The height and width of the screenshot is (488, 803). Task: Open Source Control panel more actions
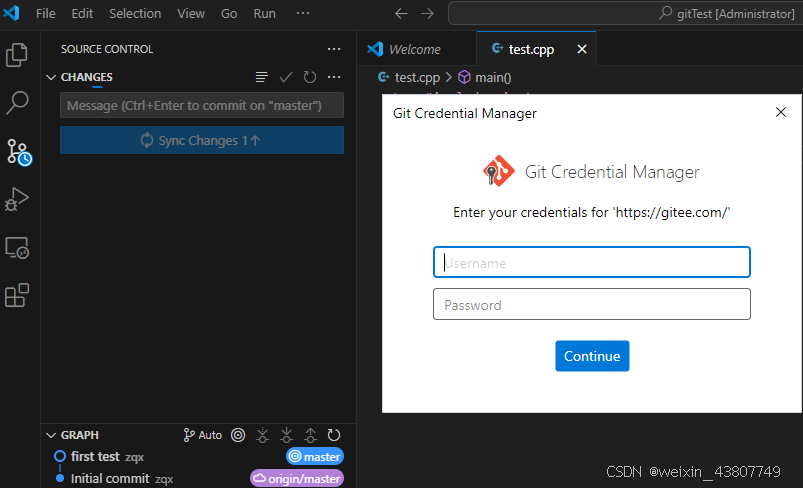coord(334,49)
